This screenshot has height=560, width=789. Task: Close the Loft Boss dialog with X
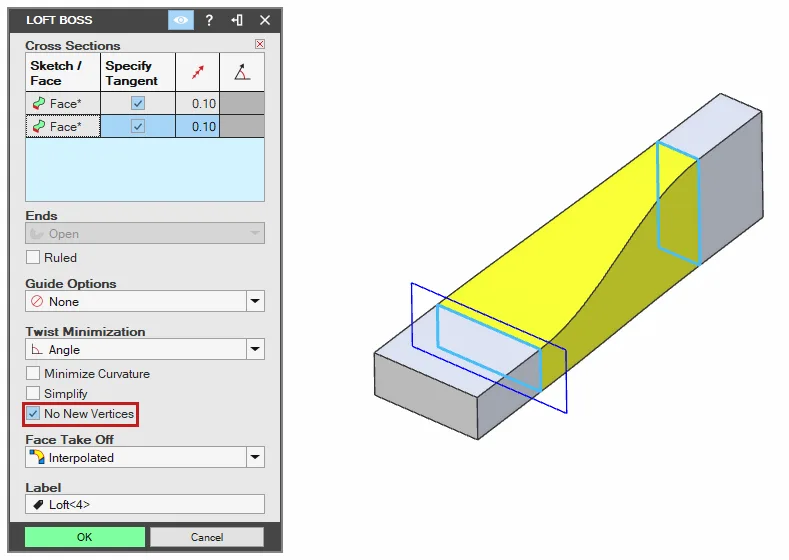click(x=265, y=20)
